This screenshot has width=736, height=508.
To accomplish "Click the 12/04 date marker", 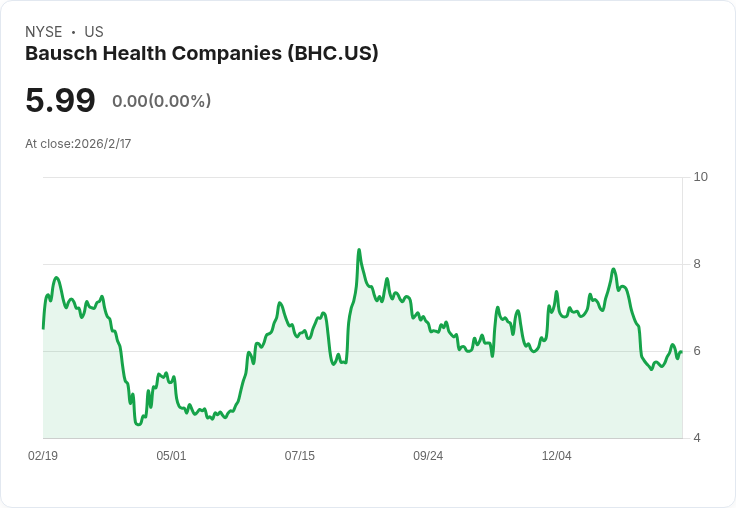I will point(556,456).
